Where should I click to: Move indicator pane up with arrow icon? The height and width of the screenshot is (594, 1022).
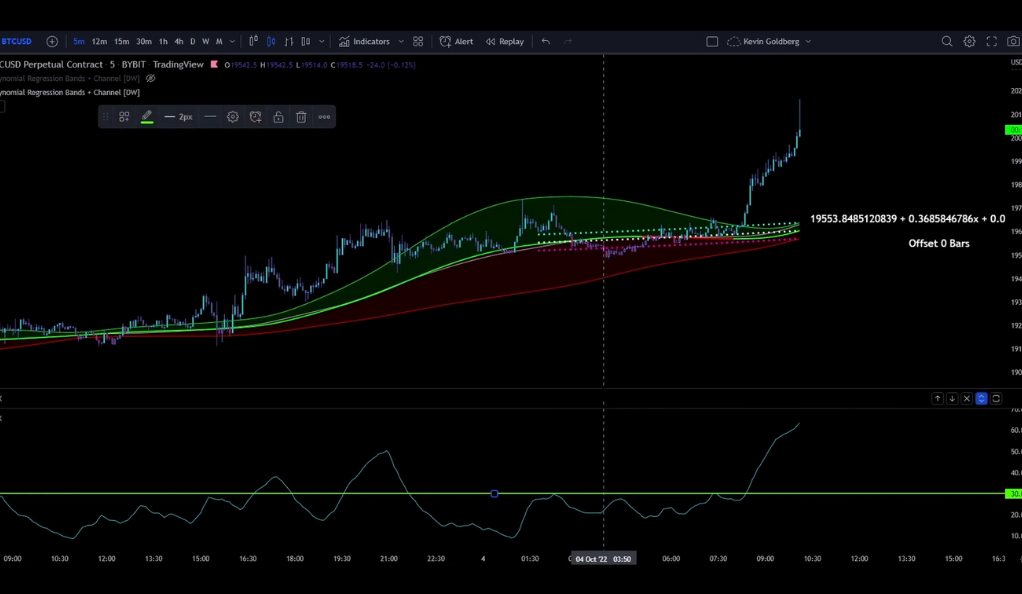pos(937,398)
